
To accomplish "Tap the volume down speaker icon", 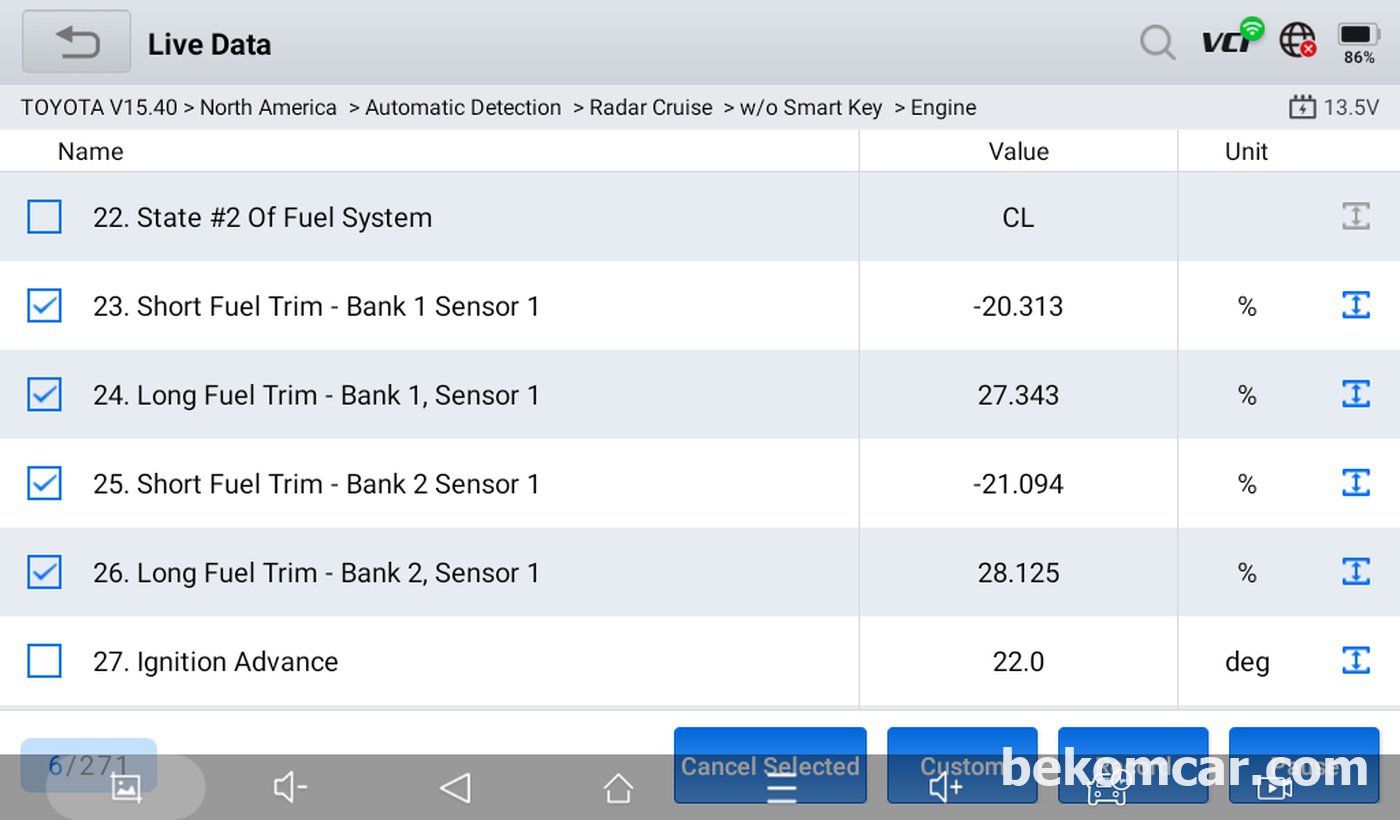I will point(290,788).
